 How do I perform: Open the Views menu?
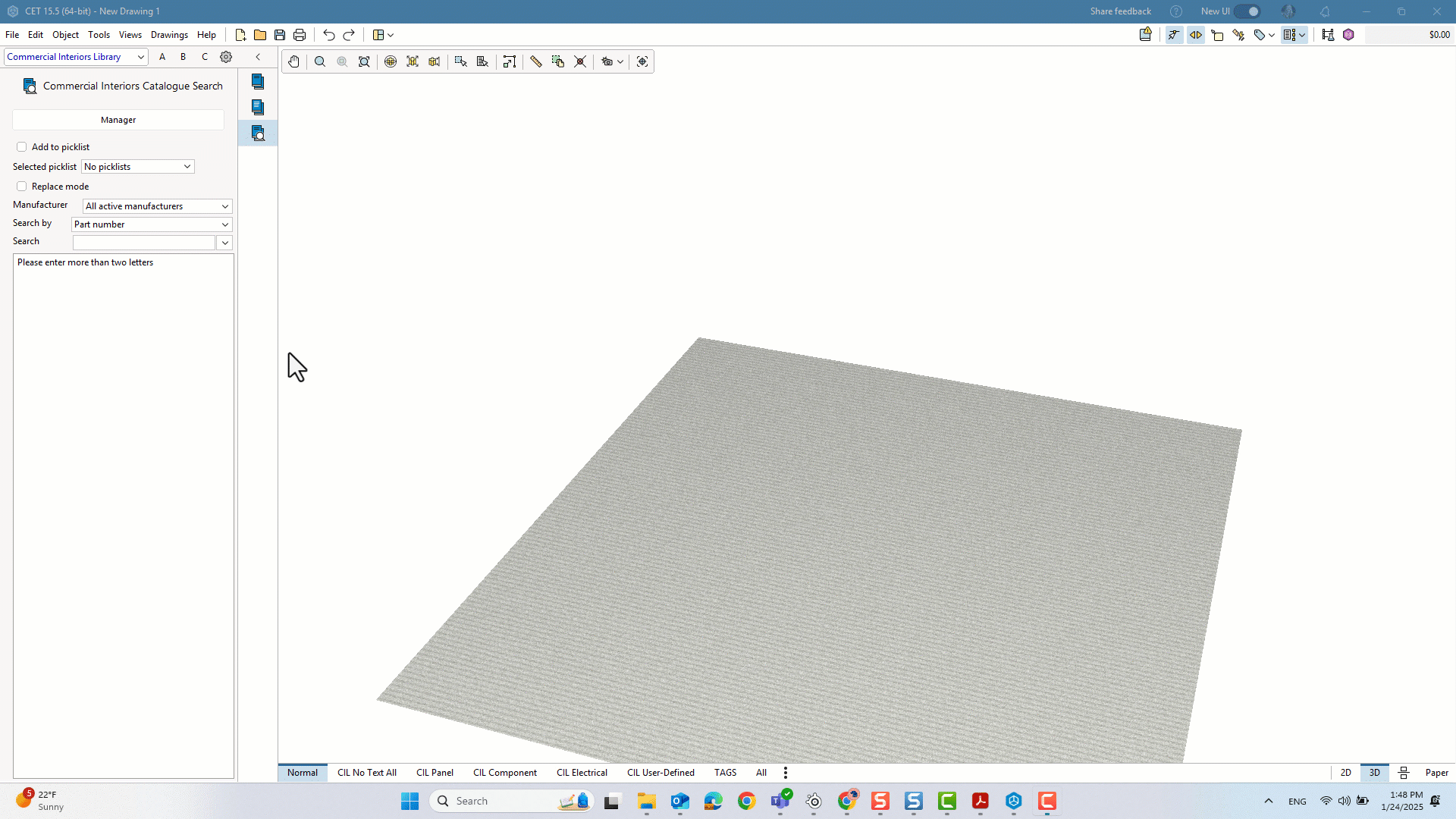[130, 35]
